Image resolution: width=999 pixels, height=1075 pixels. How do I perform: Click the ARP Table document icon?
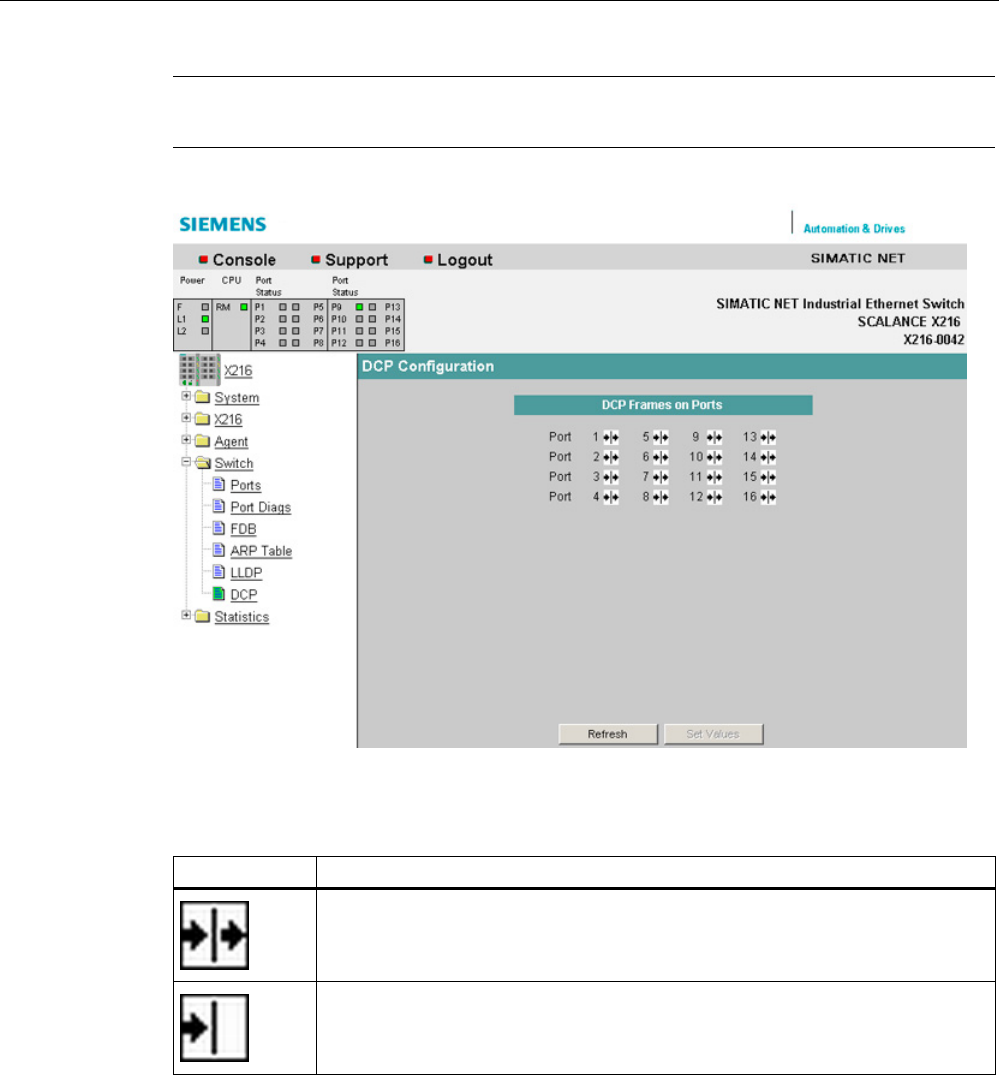[219, 550]
